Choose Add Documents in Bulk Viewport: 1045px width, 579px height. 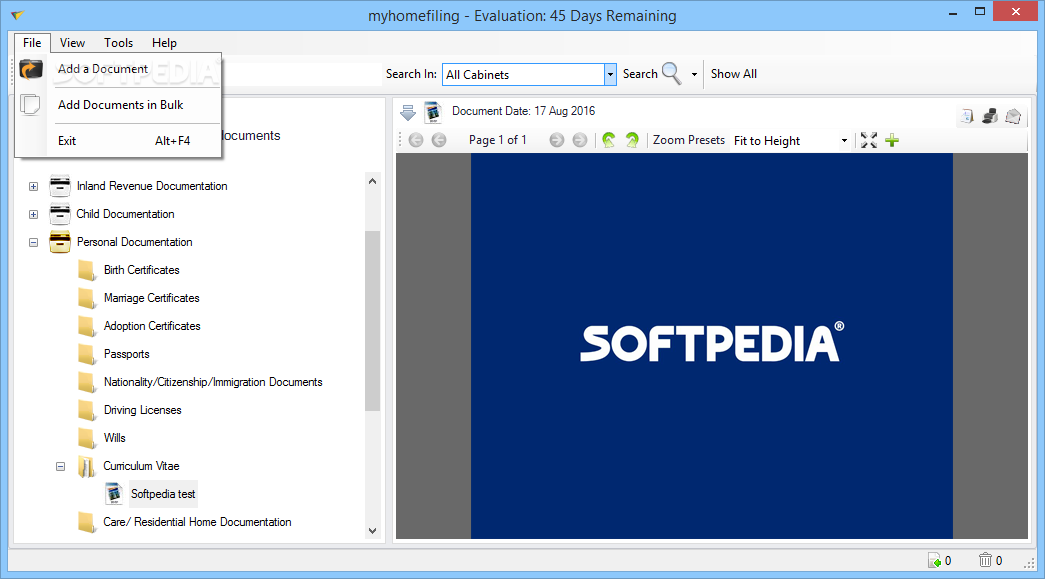tap(120, 105)
